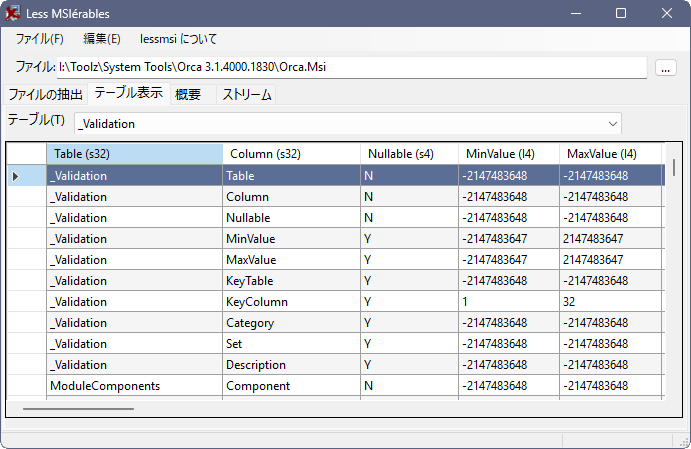
Task: Click the Less MSIérables app icon
Action: pos(12,13)
